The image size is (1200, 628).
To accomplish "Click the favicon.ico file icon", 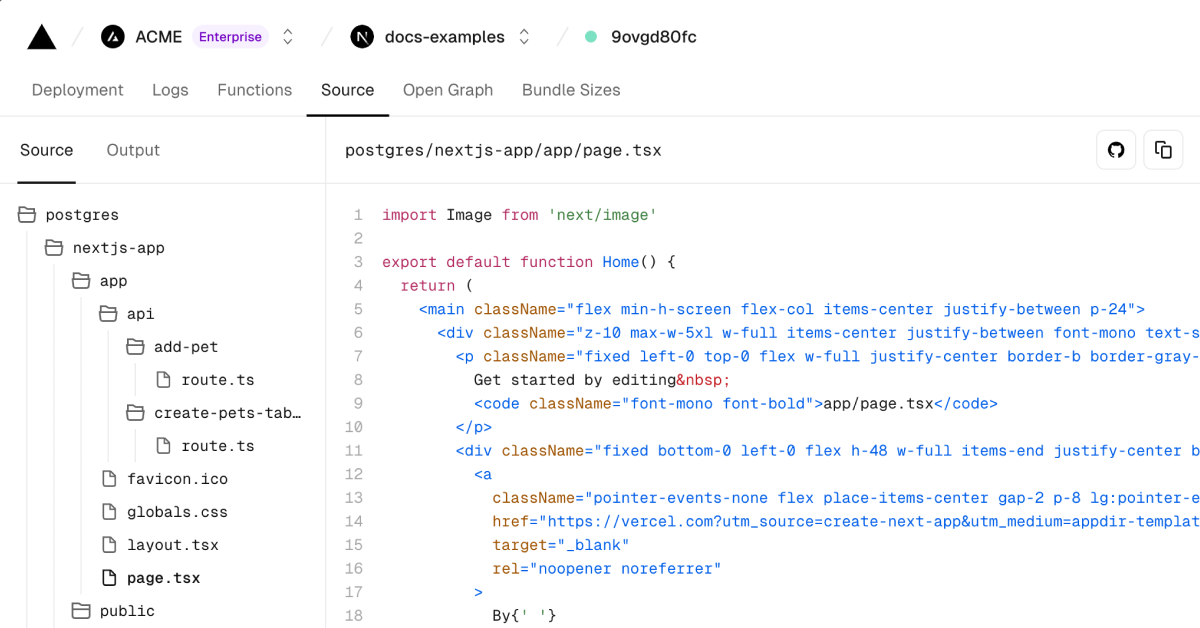I will (x=108, y=478).
